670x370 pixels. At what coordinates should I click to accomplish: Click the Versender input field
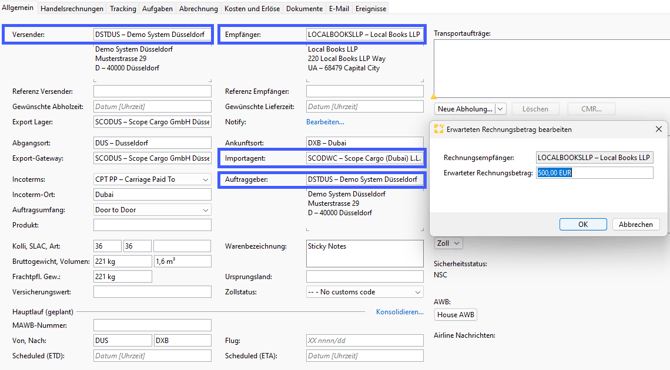point(152,34)
